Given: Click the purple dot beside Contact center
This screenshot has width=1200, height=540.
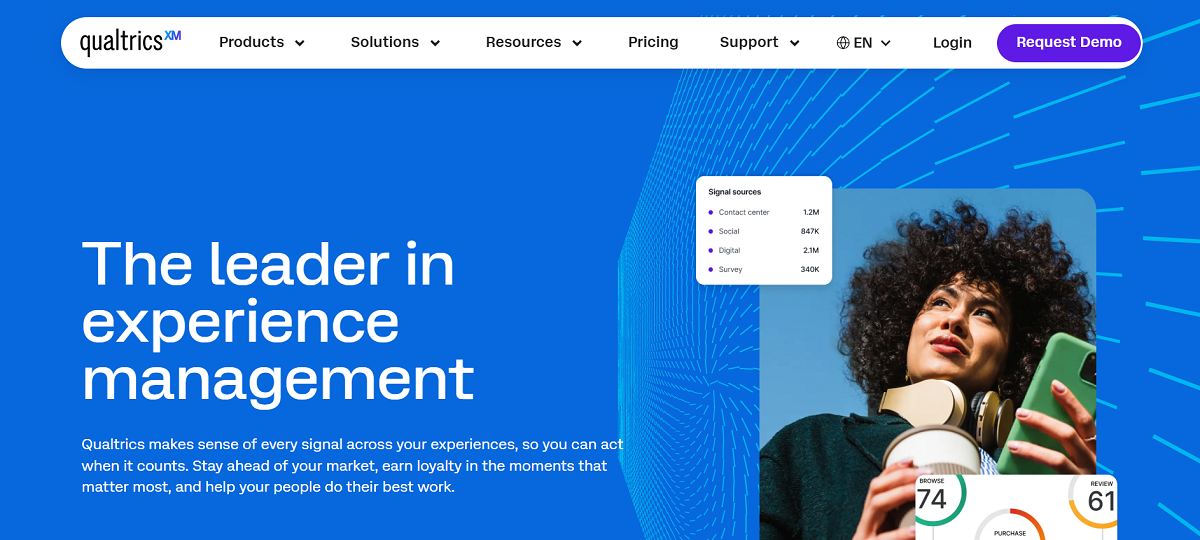Looking at the screenshot, I should pyautogui.click(x=710, y=212).
